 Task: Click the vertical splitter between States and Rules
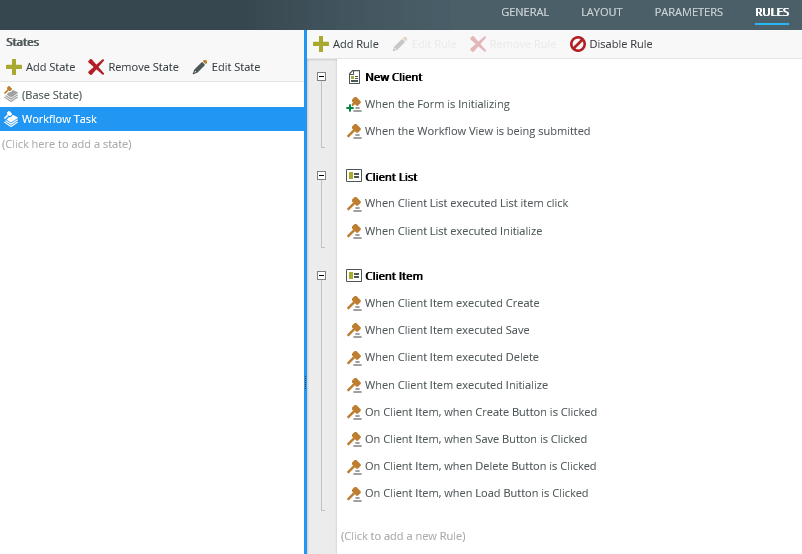pos(305,380)
